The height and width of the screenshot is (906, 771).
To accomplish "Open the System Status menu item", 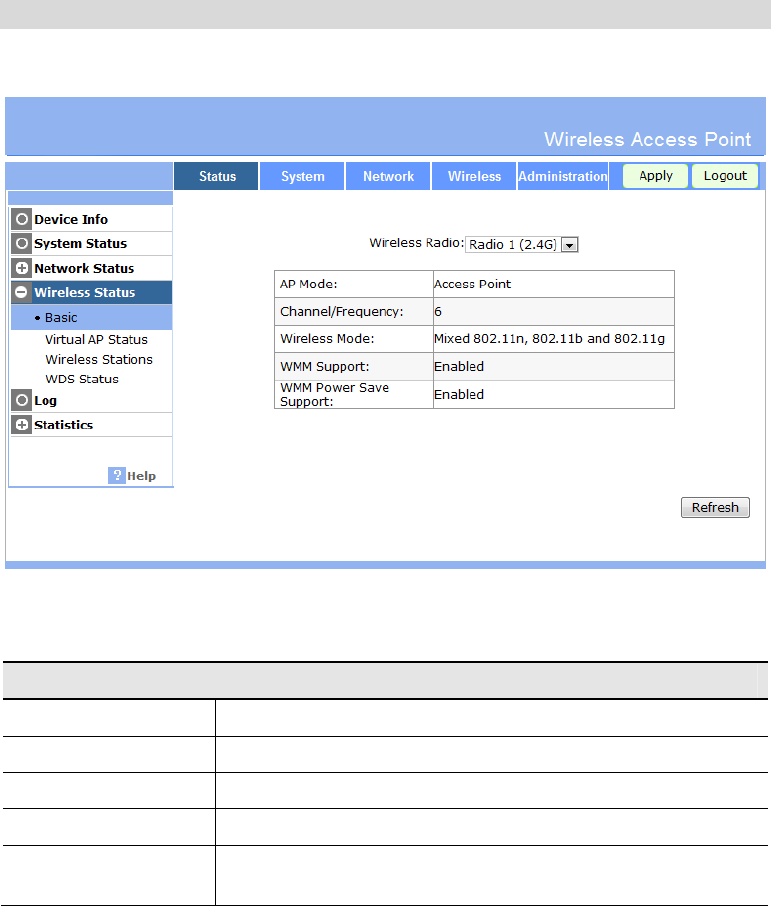I will (80, 243).
